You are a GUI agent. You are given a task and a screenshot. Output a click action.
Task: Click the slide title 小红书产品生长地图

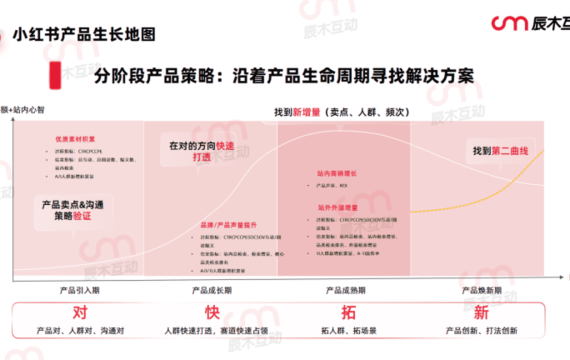pyautogui.click(x=84, y=35)
